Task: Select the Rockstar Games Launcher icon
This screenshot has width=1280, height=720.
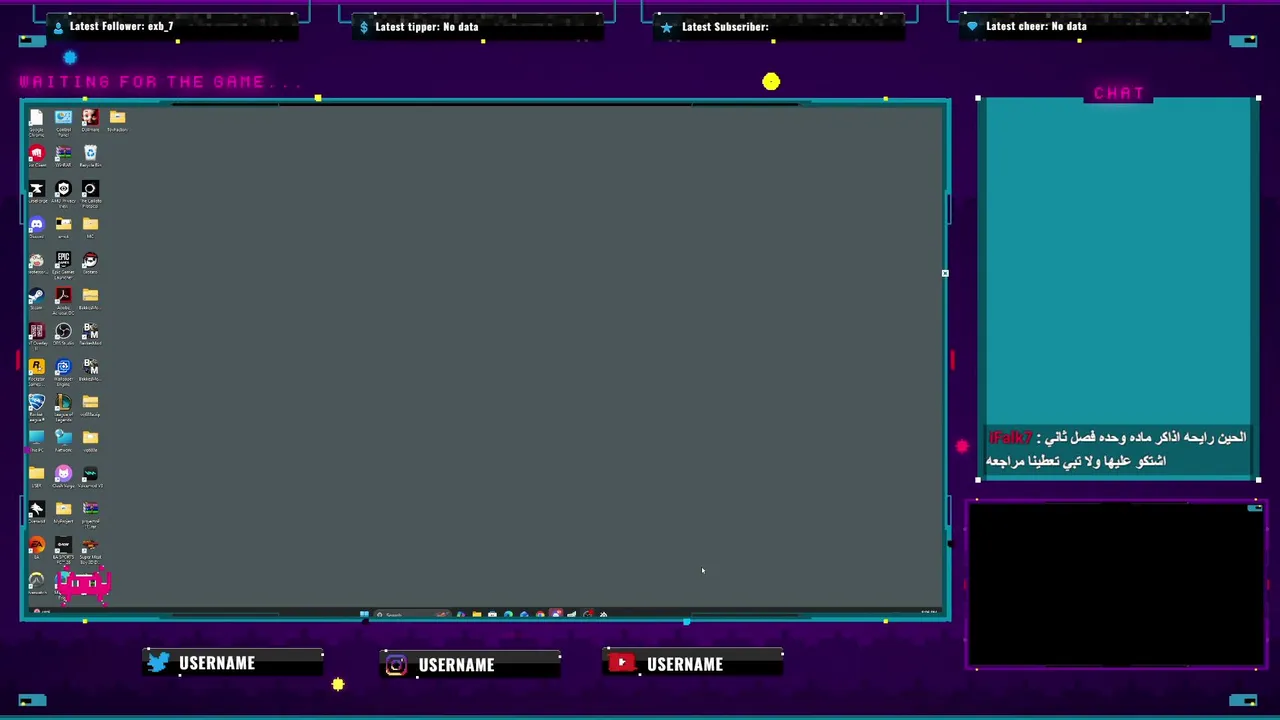Action: coord(36,372)
